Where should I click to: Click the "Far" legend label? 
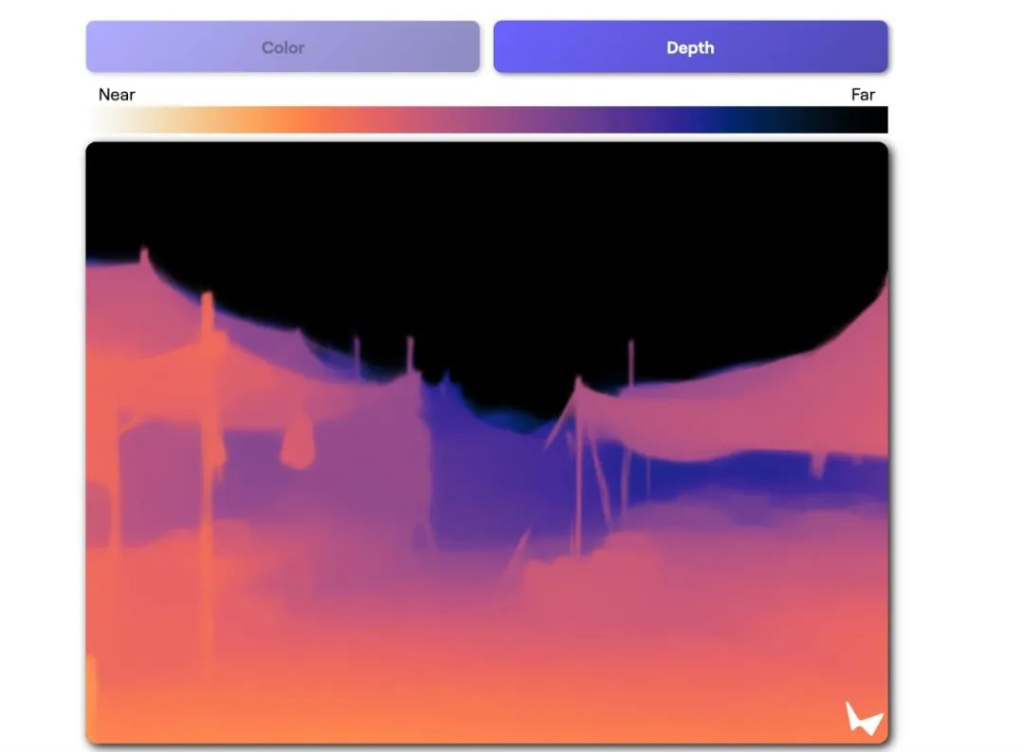point(862,95)
